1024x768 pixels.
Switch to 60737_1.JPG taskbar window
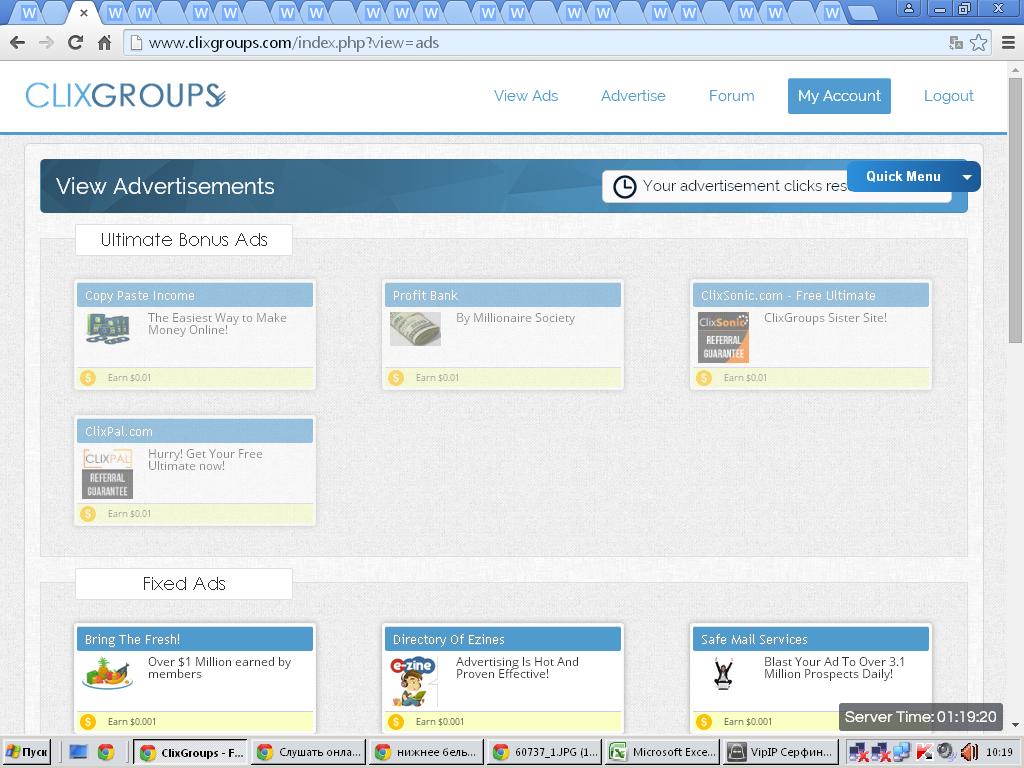544,752
